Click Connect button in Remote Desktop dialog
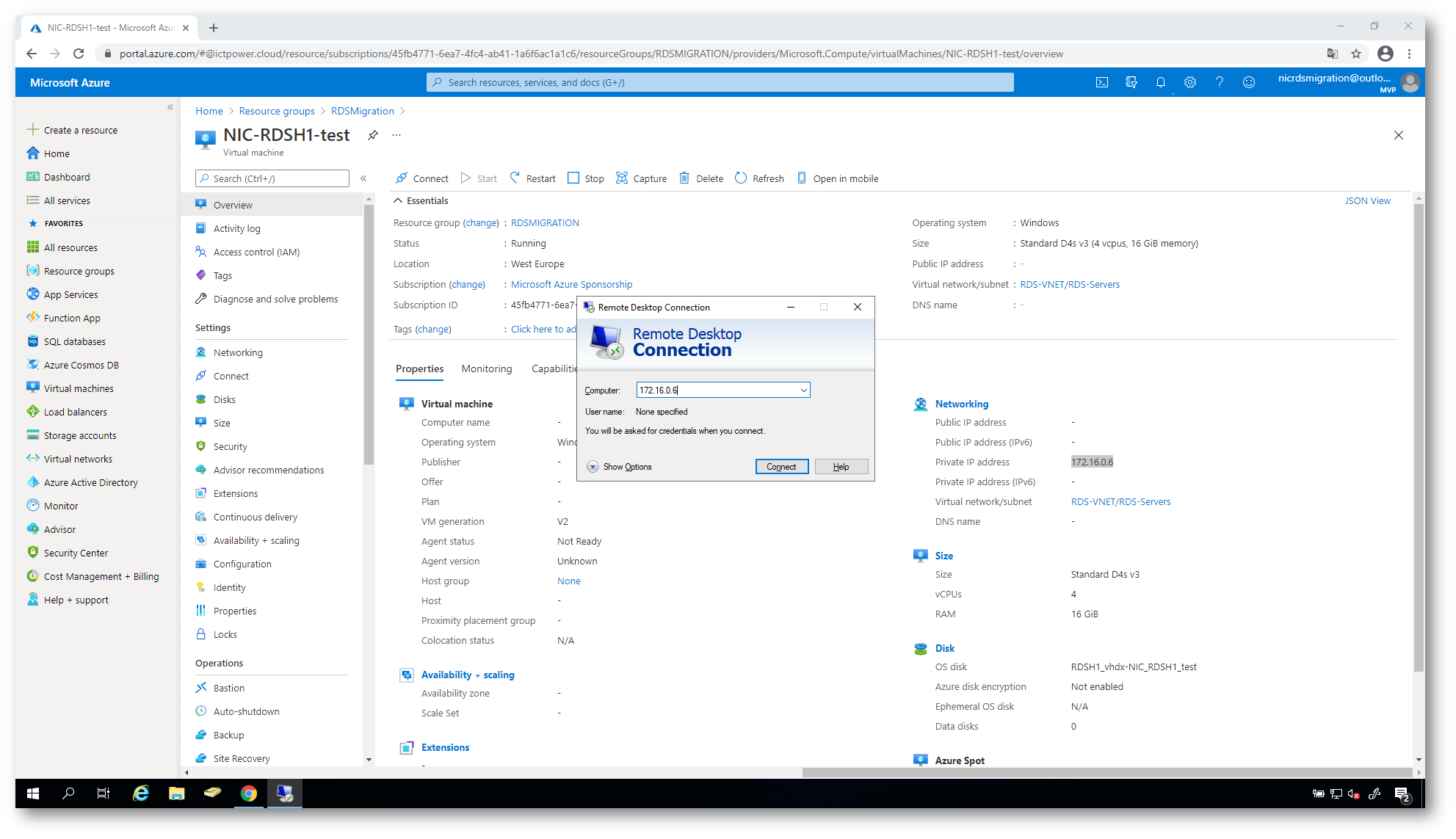The image size is (1456, 839). click(x=781, y=467)
